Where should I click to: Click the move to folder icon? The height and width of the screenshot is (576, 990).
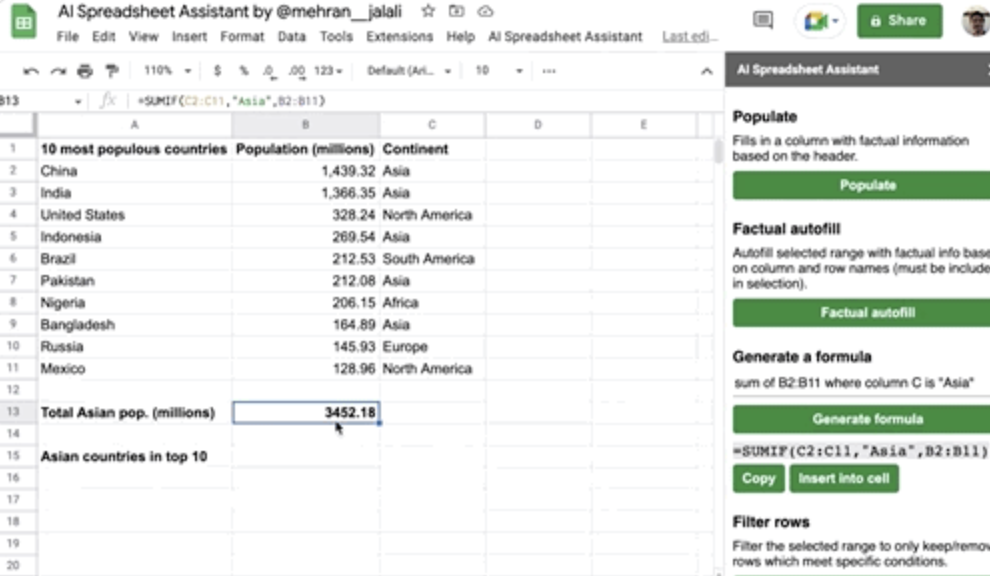pos(457,11)
